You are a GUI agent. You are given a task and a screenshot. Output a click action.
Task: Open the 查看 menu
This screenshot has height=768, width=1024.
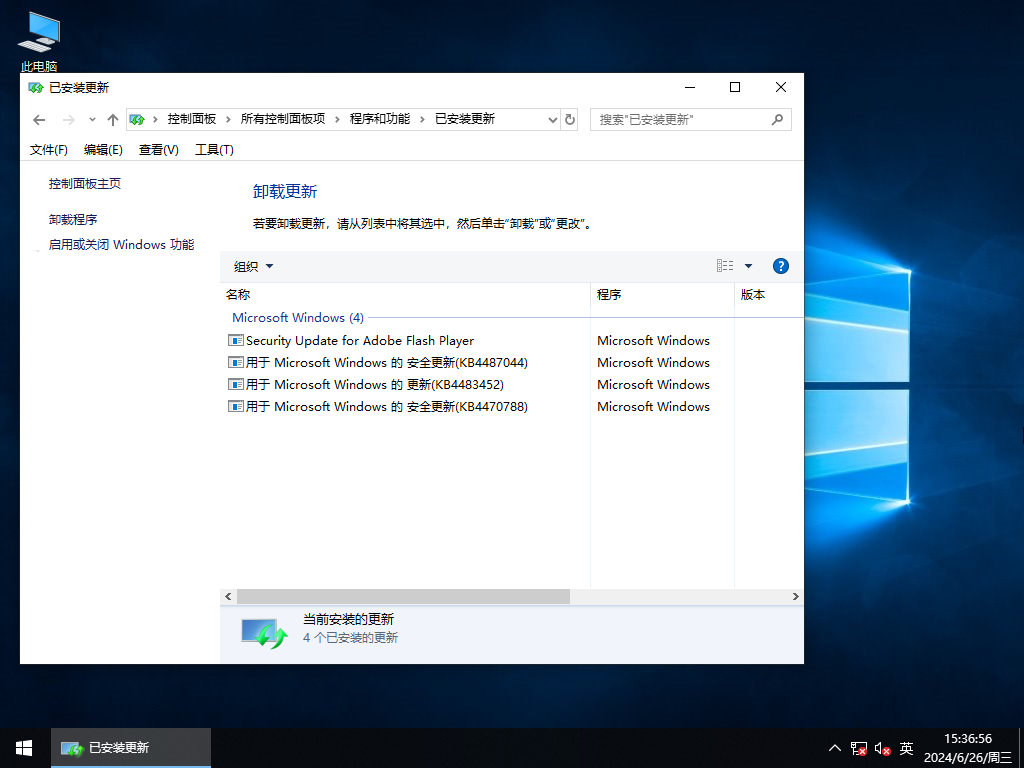point(158,149)
